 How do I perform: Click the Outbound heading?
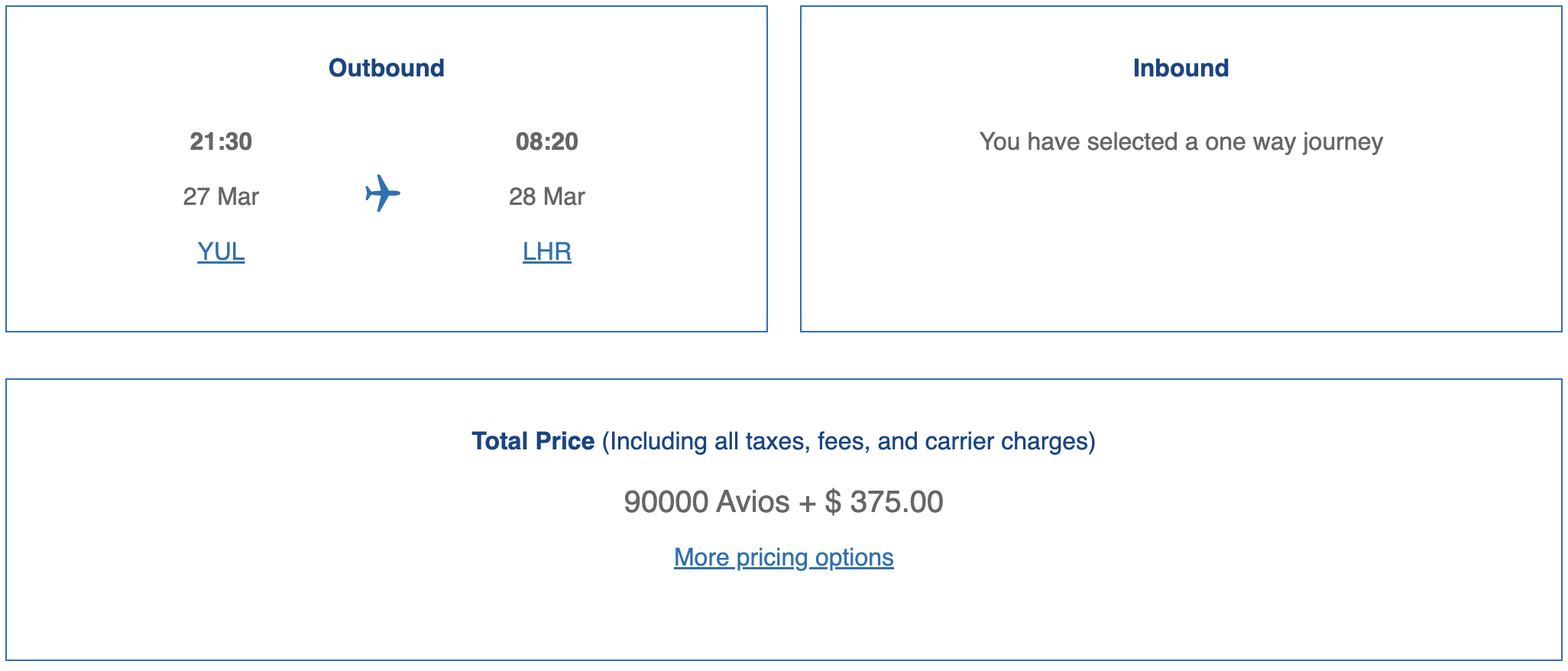click(386, 68)
